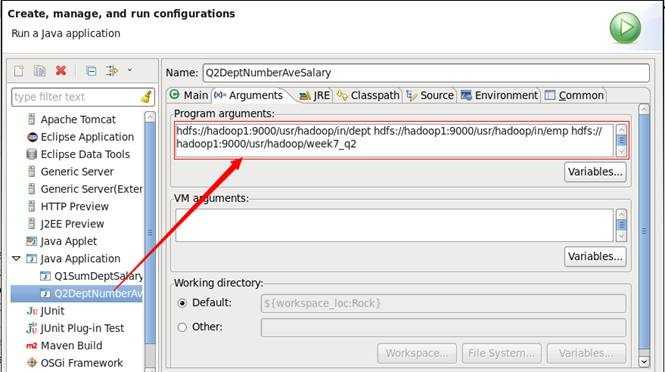Open the JRE tab
665x372 pixels.
coord(315,95)
